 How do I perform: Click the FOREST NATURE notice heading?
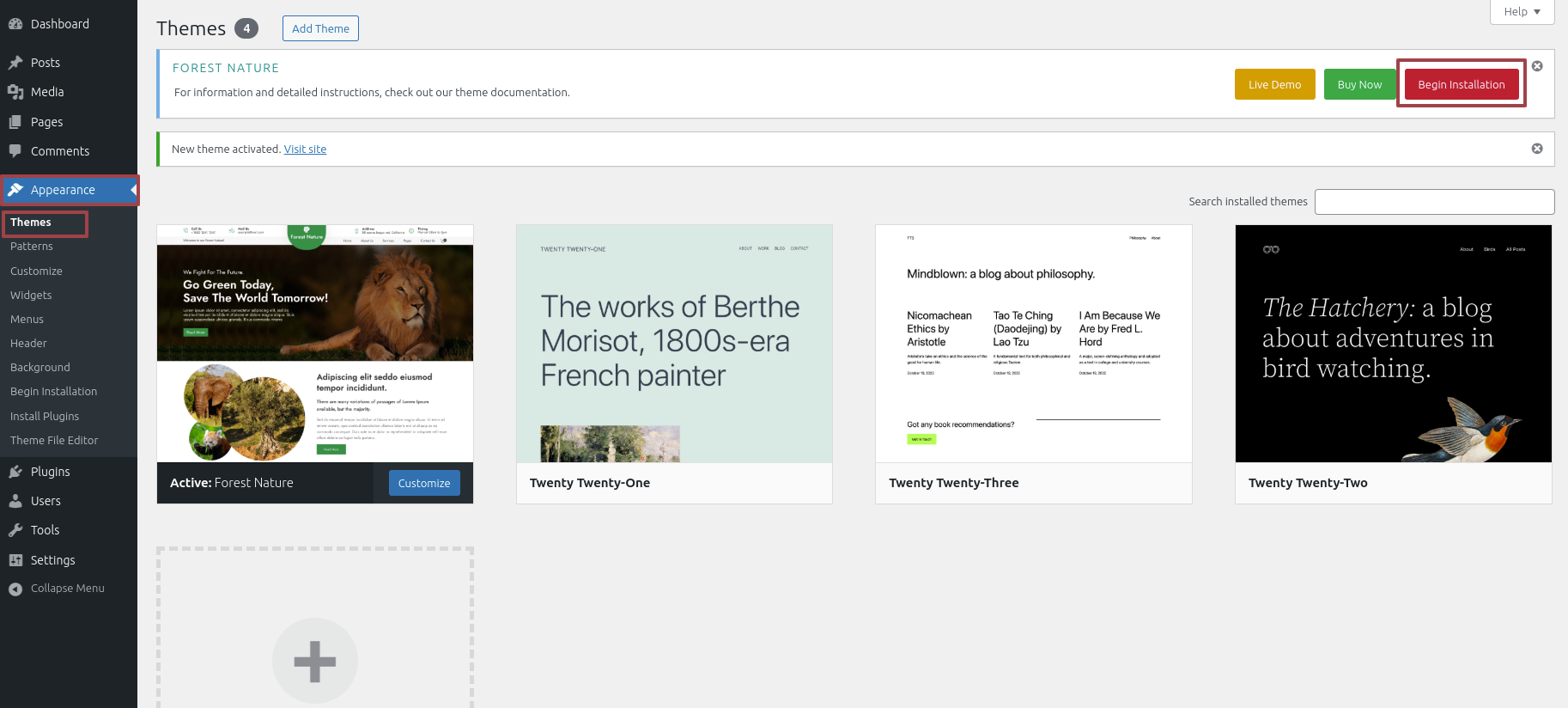pos(226,68)
